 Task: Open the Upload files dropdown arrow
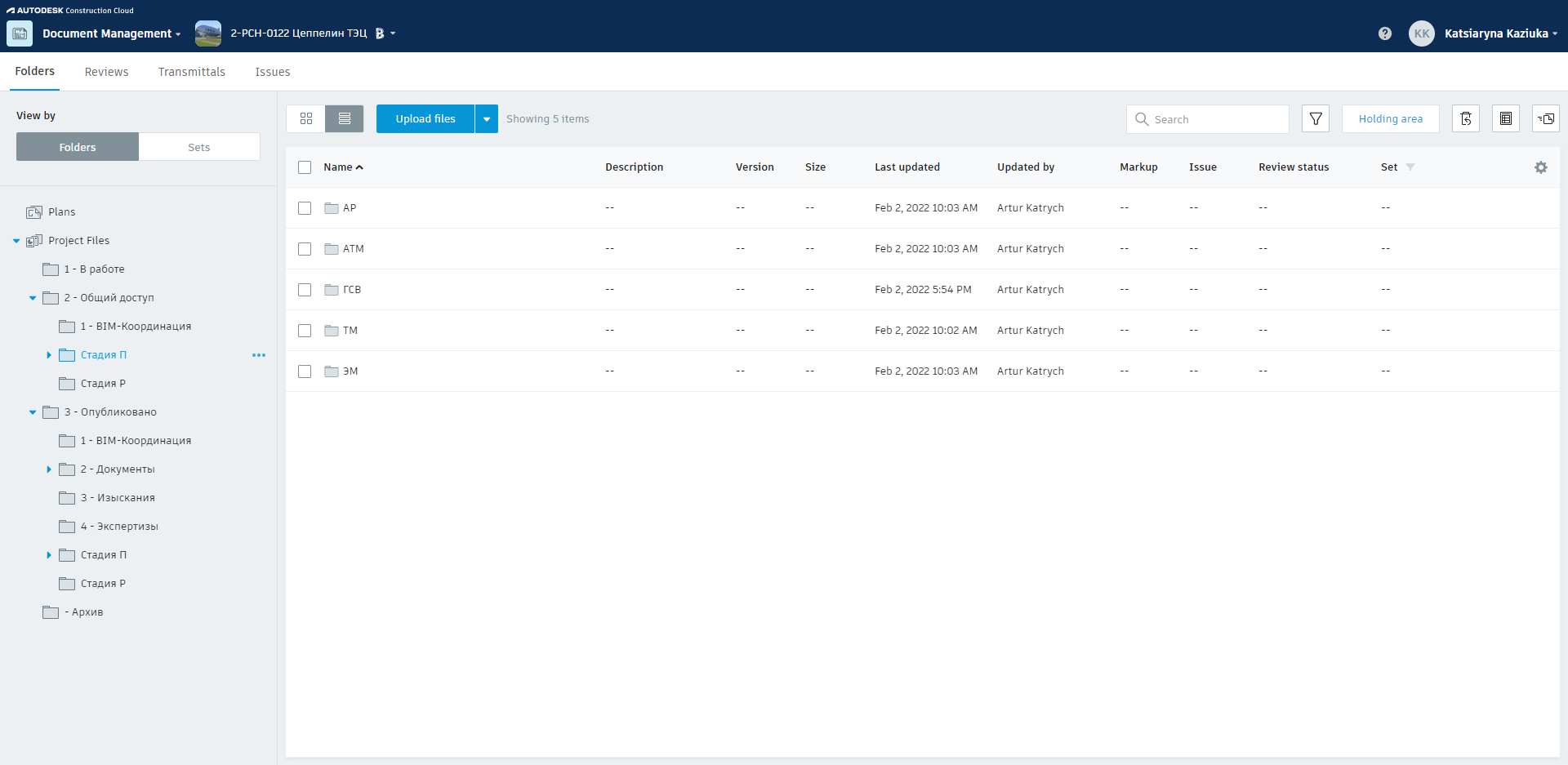click(487, 118)
